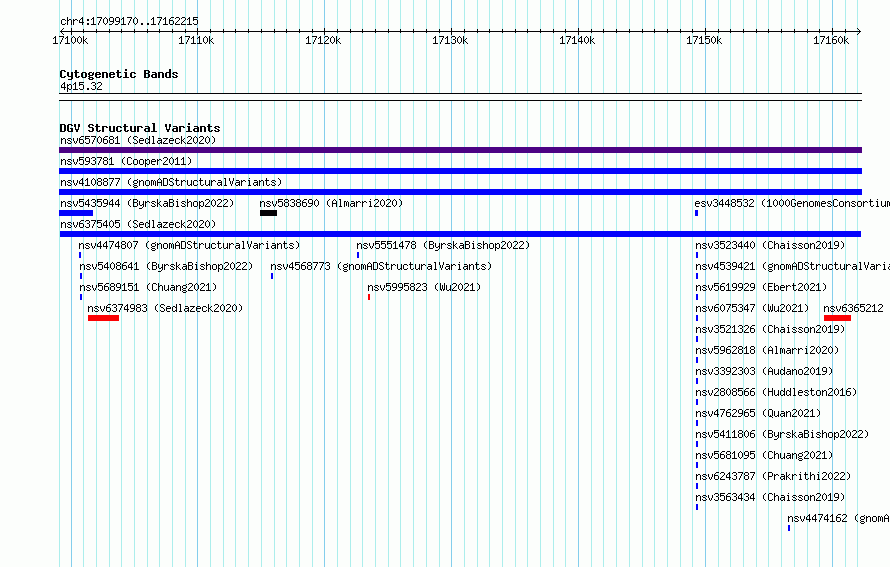Click the 17160k ruler position
Screen dimensions: 890x567
pyautogui.click(x=831, y=40)
